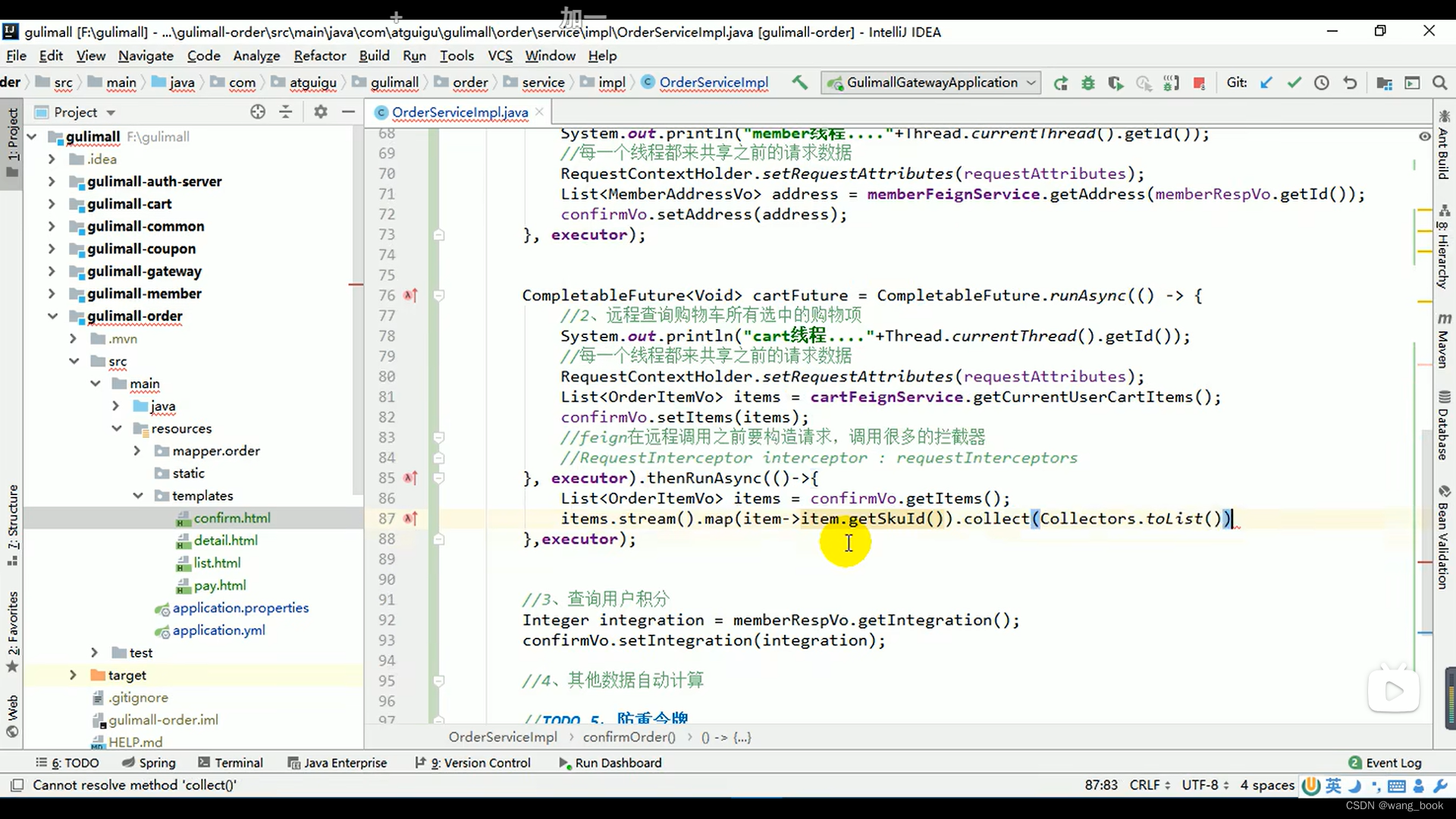Screen dimensions: 1456x819
Task: Toggle the inspections eye indicator in editor corner
Action: click(1424, 136)
